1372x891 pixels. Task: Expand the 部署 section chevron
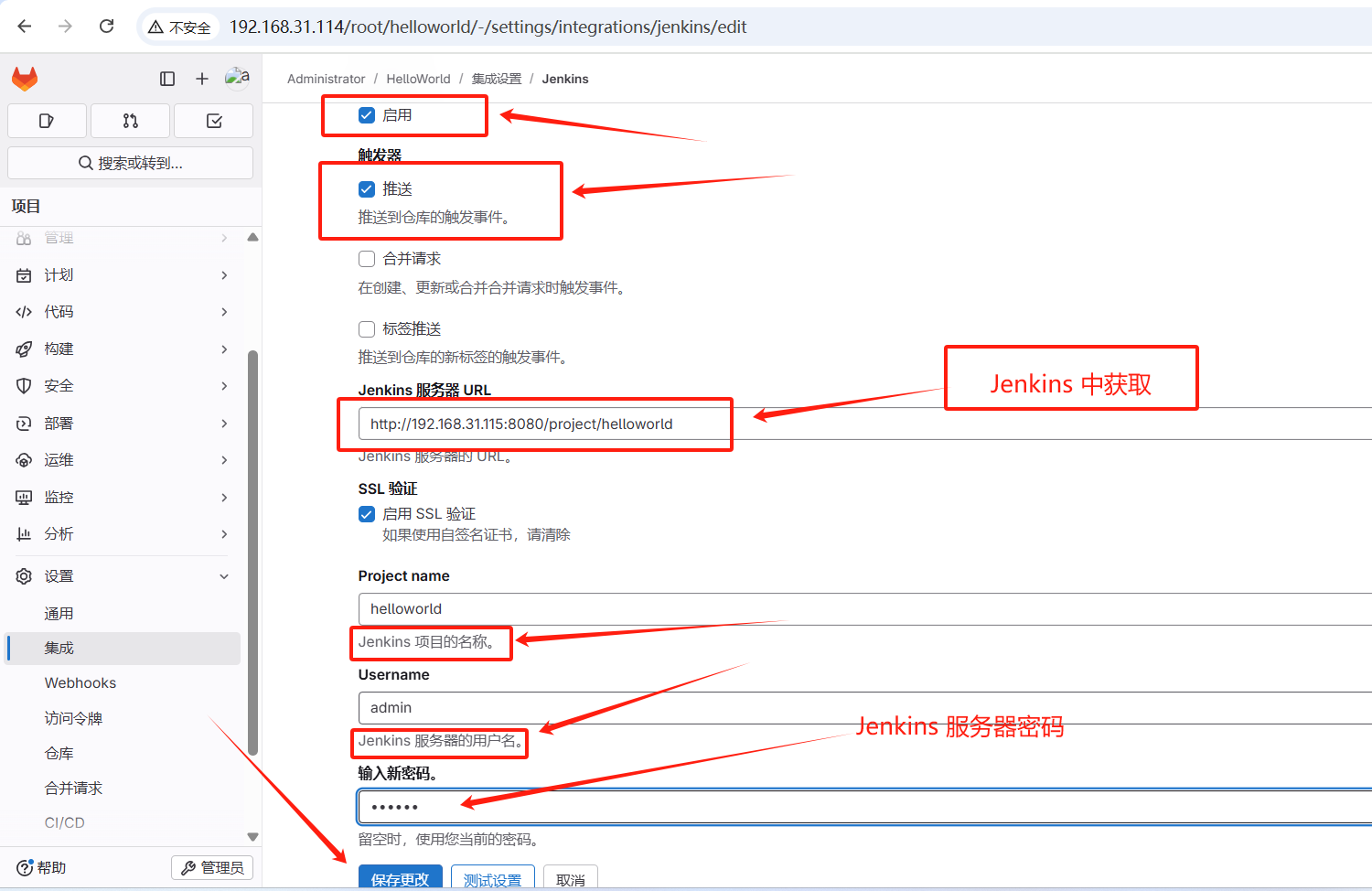[x=224, y=424]
